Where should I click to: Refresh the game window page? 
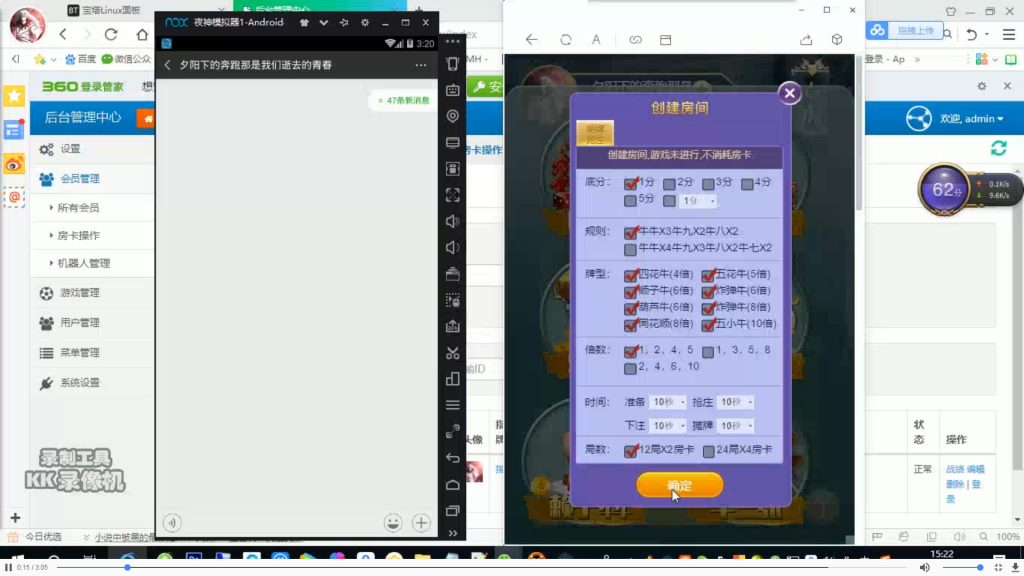coord(566,40)
